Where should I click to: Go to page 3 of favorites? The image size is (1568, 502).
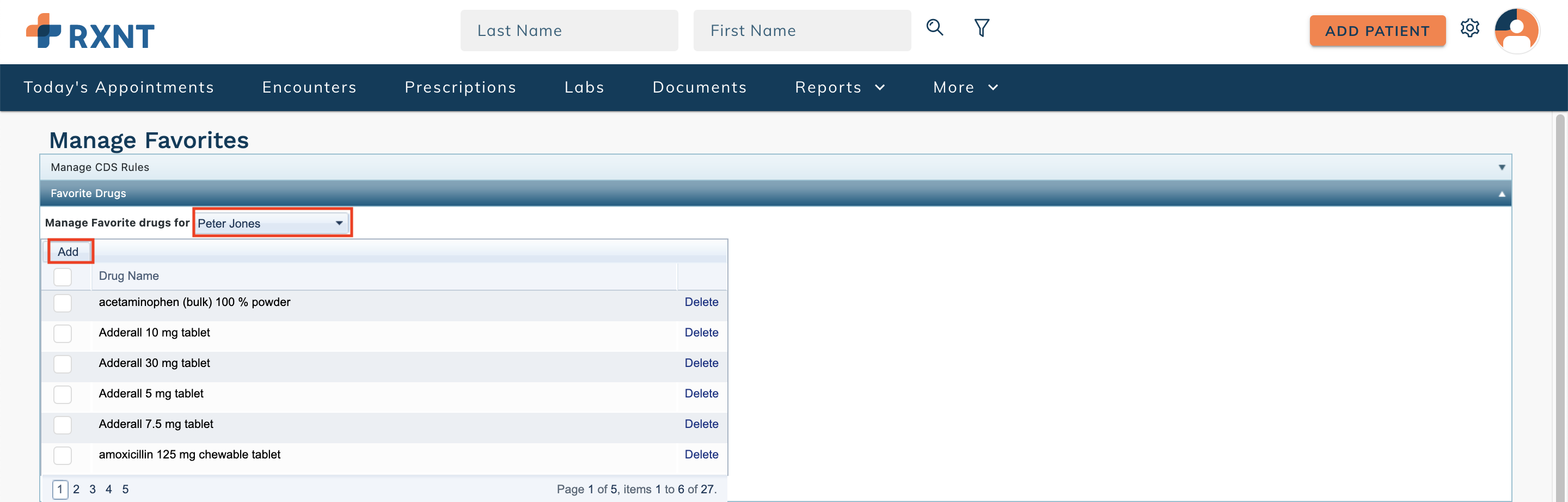click(93, 489)
